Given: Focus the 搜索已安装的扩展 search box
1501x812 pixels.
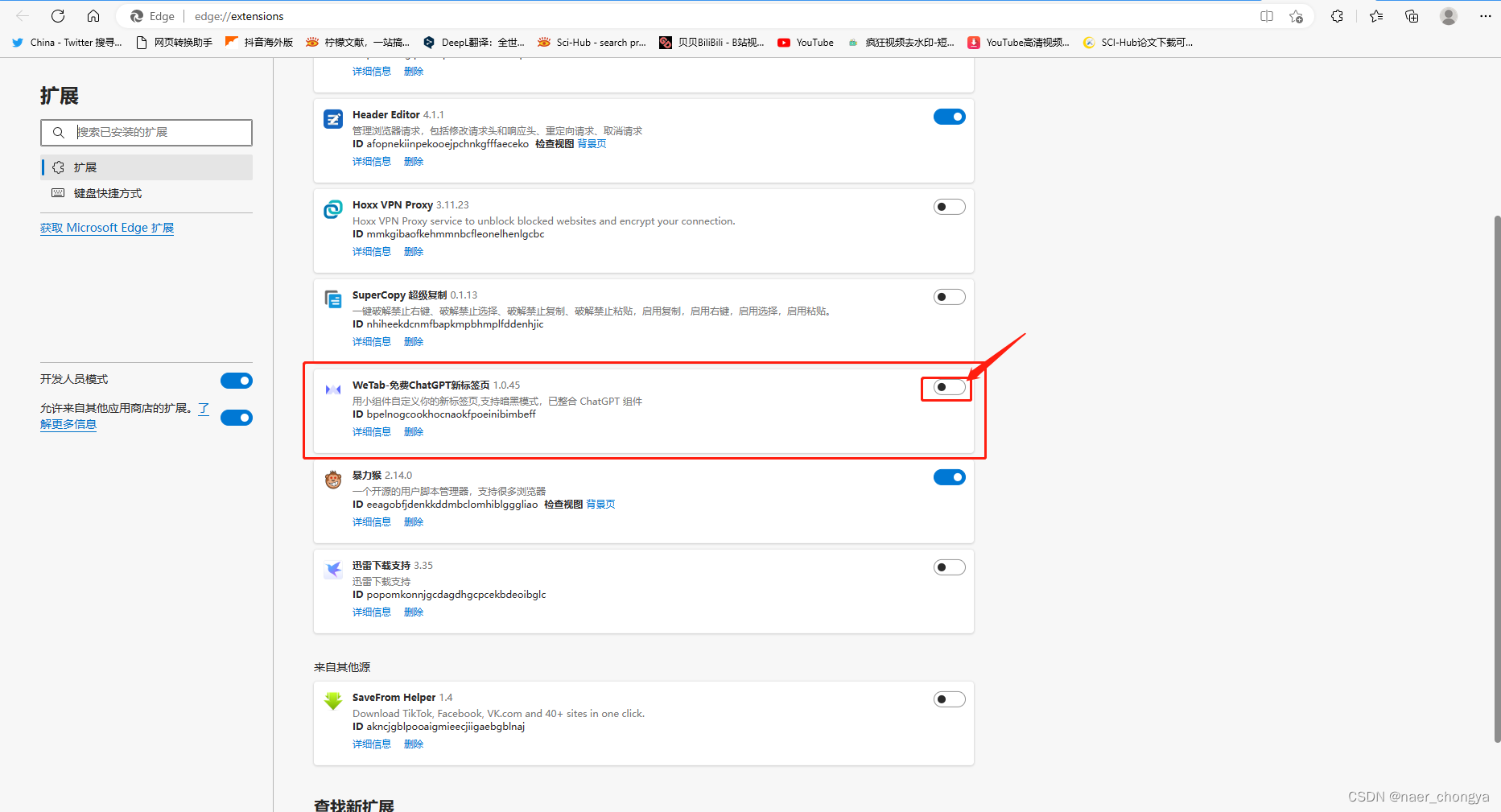Looking at the screenshot, I should click(x=146, y=133).
